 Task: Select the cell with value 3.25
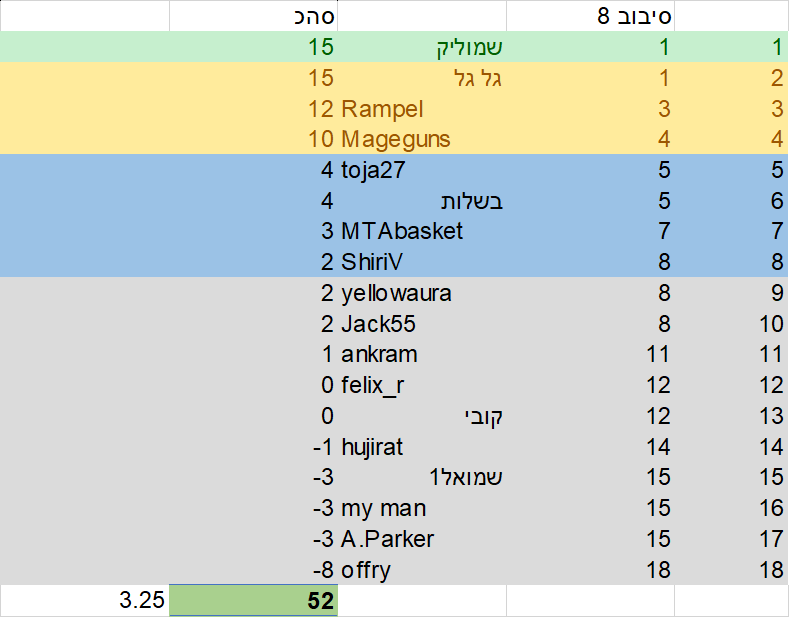tap(85, 600)
